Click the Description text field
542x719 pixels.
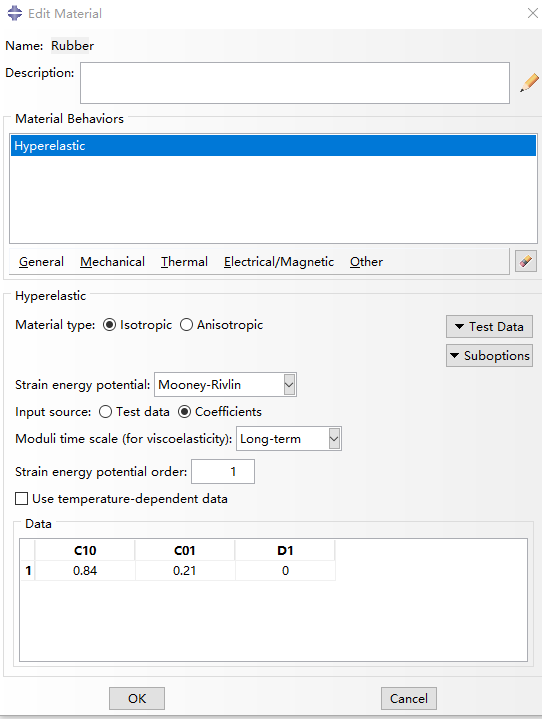coord(295,83)
